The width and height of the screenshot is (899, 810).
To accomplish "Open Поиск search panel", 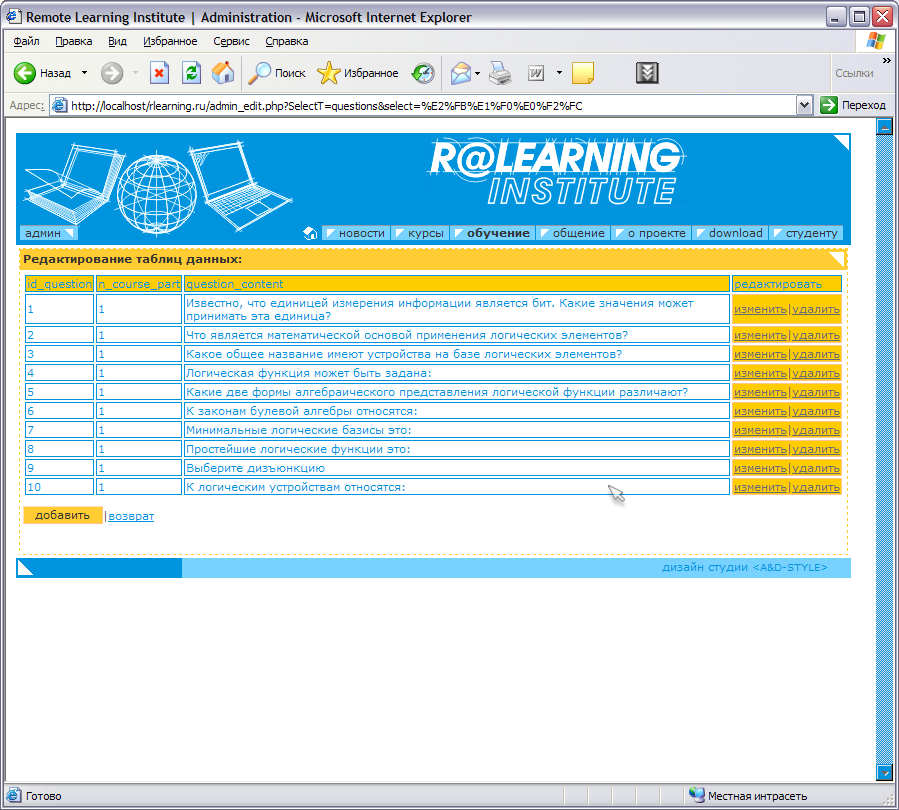I will (276, 73).
